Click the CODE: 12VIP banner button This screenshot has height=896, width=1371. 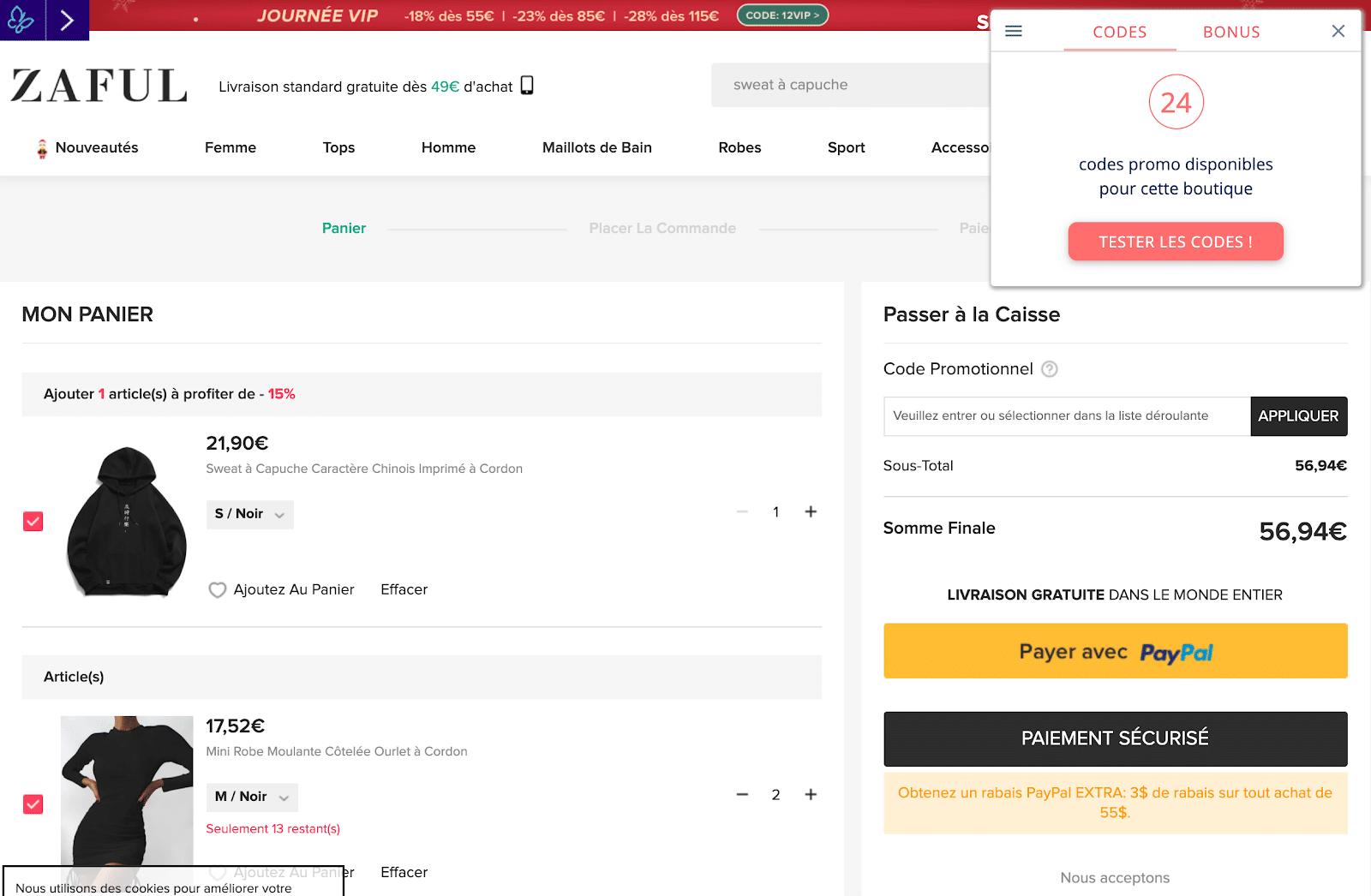point(782,15)
